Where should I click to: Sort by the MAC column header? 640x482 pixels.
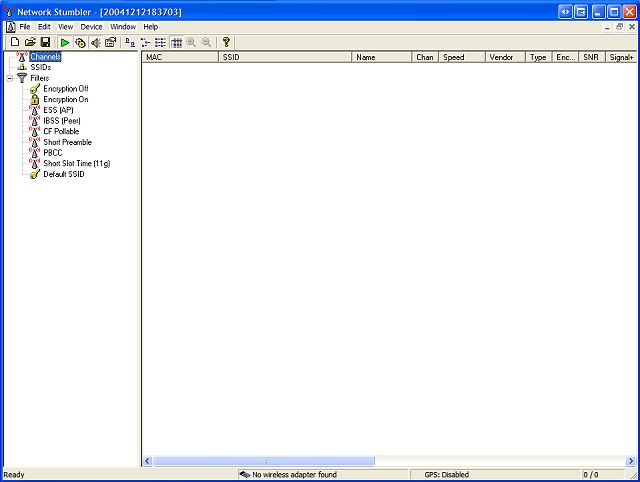click(x=180, y=57)
